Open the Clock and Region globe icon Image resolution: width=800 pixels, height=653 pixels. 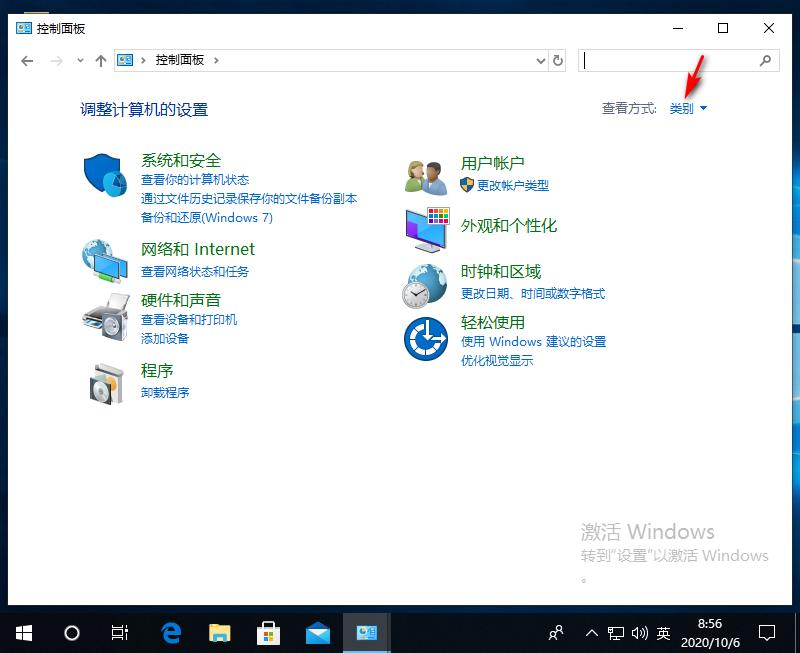tap(425, 286)
